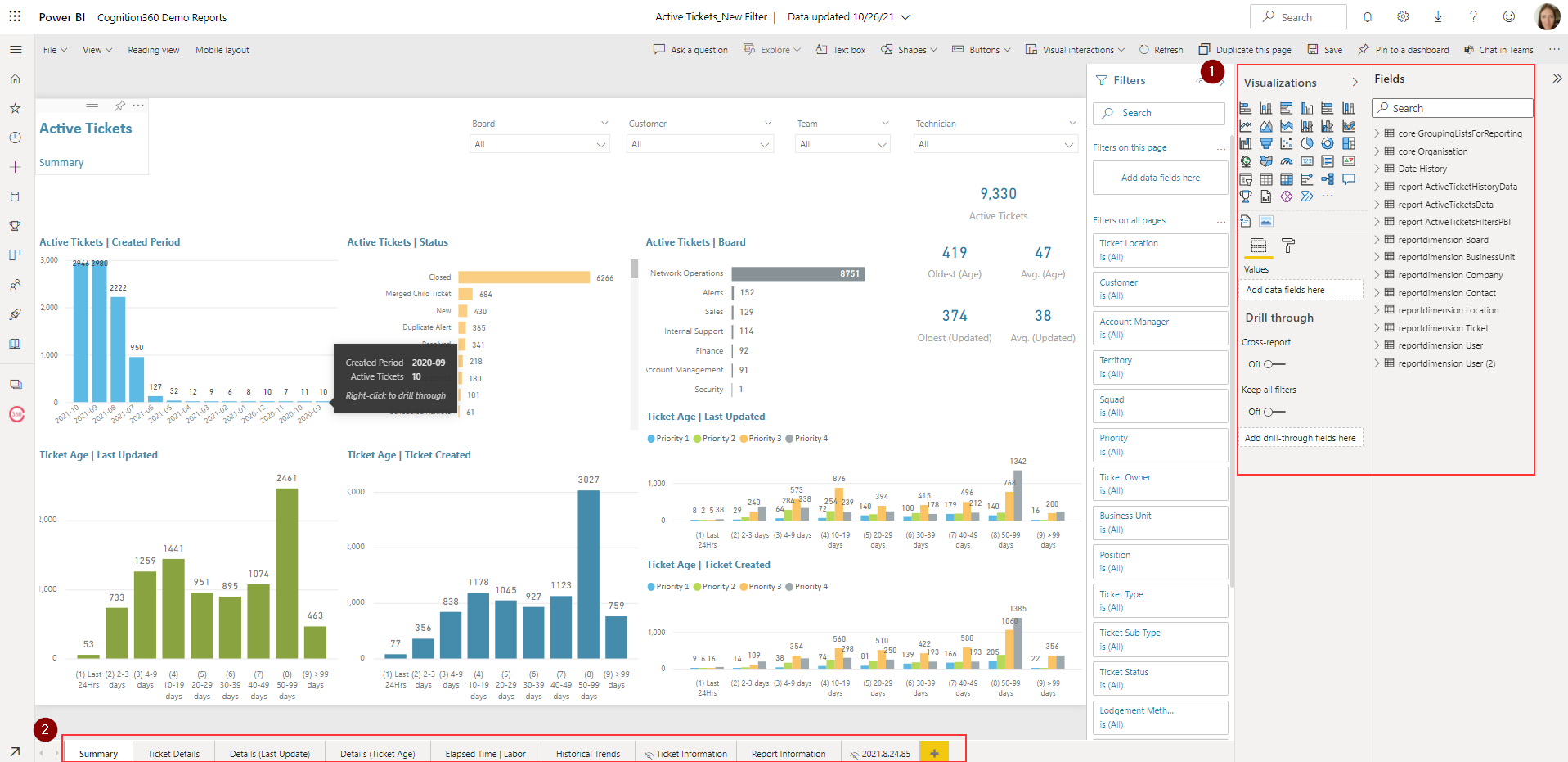
Task: Select the pie chart visualization icon
Action: click(x=1307, y=143)
